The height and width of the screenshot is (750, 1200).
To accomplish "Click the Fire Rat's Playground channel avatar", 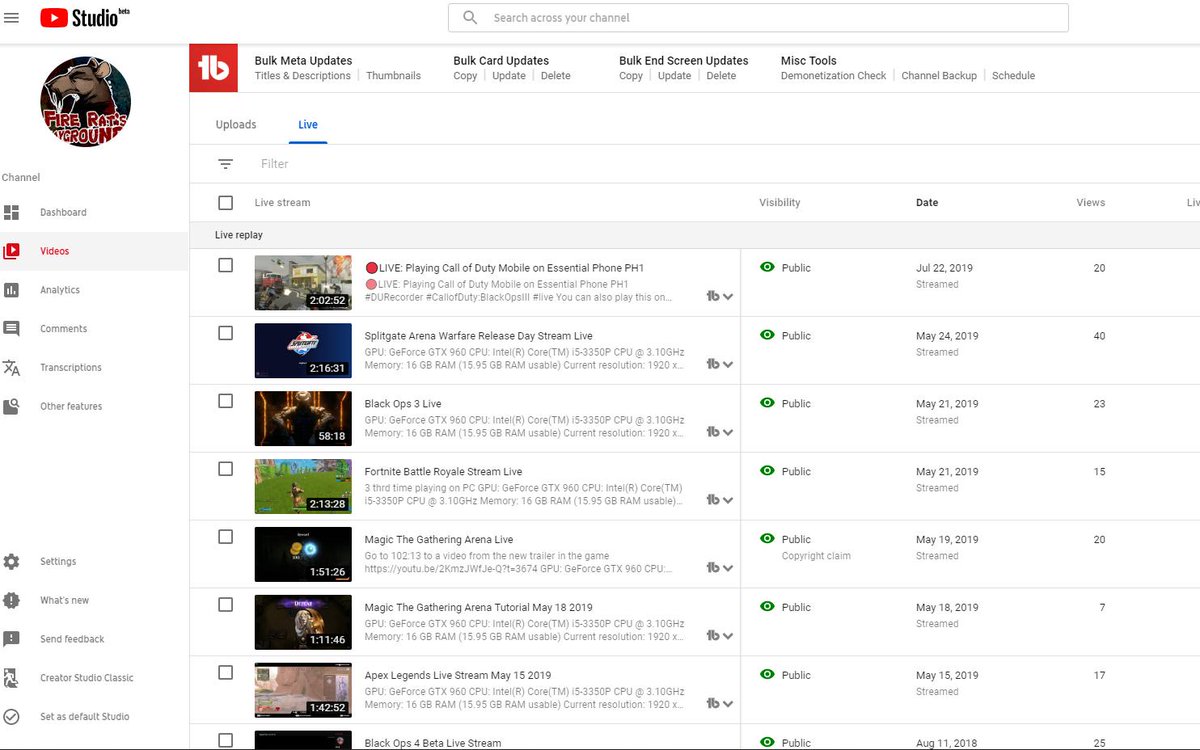I will point(85,101).
